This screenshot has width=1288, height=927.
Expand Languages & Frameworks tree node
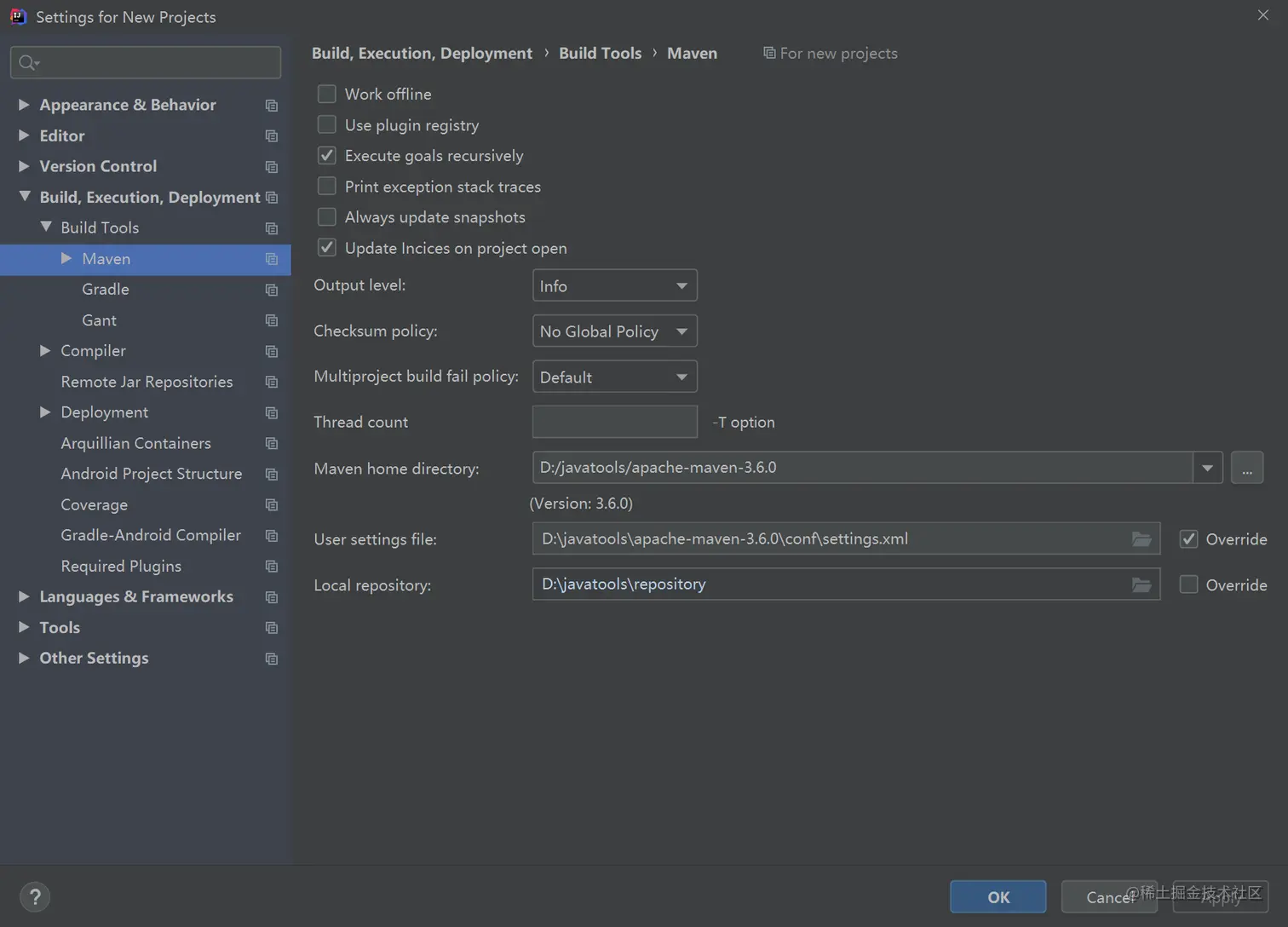tap(24, 596)
